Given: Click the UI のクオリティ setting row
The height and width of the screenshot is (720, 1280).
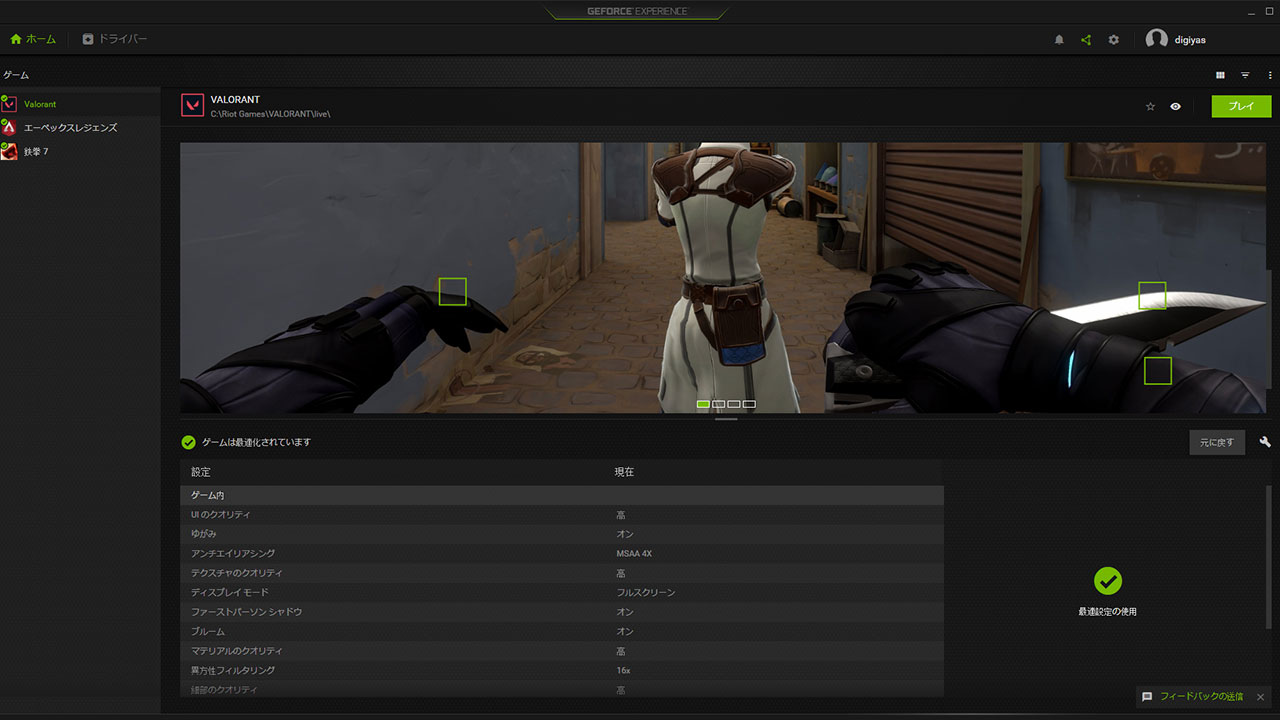Looking at the screenshot, I should click(x=562, y=515).
